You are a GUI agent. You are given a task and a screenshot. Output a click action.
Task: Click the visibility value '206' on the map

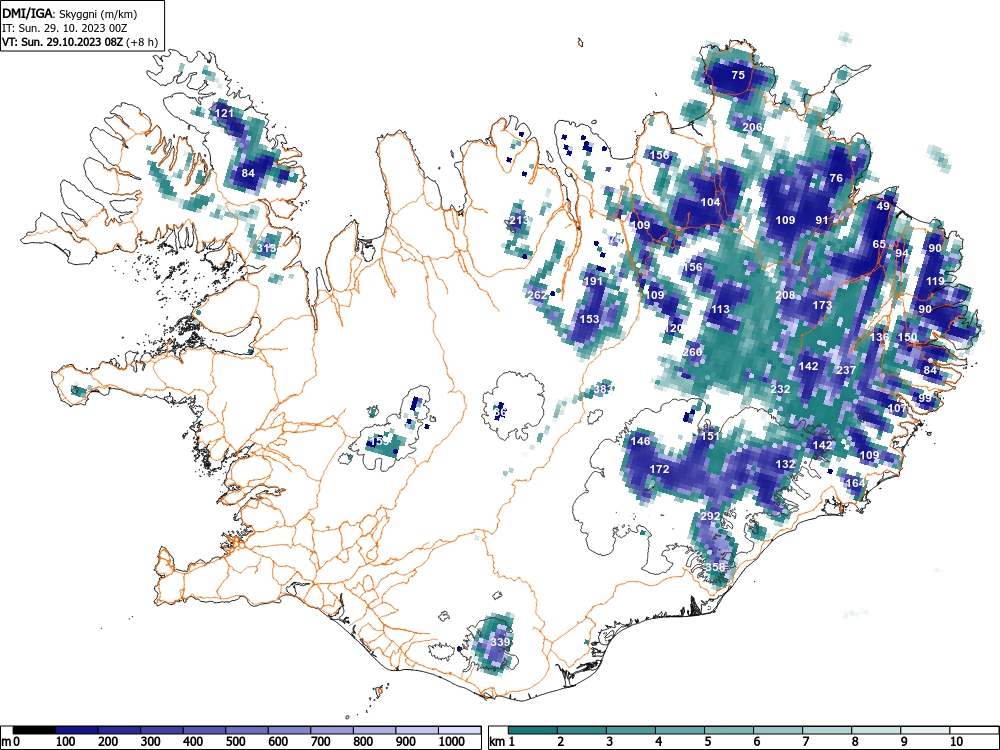point(752,127)
